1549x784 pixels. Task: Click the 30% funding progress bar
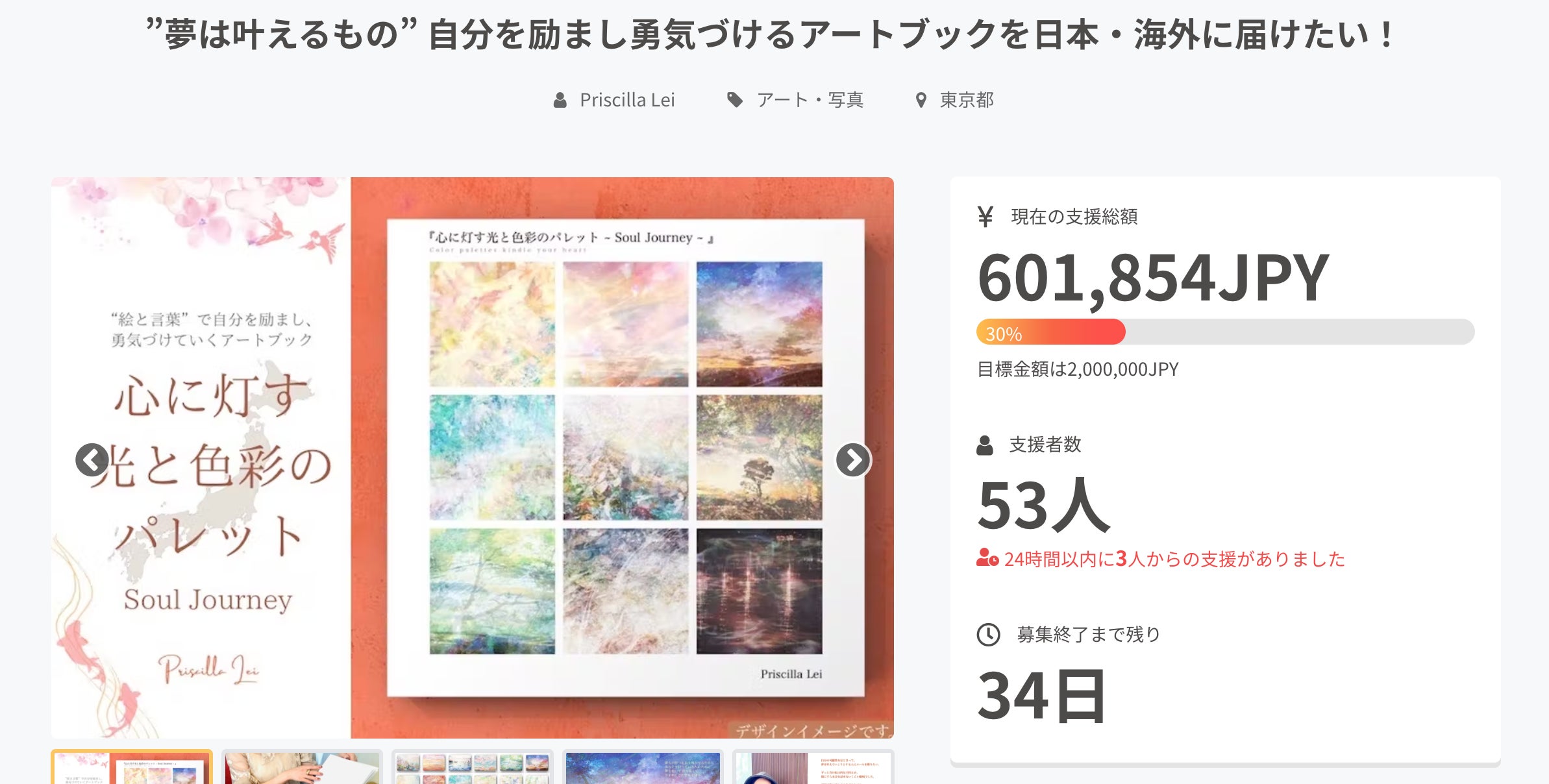[1225, 332]
